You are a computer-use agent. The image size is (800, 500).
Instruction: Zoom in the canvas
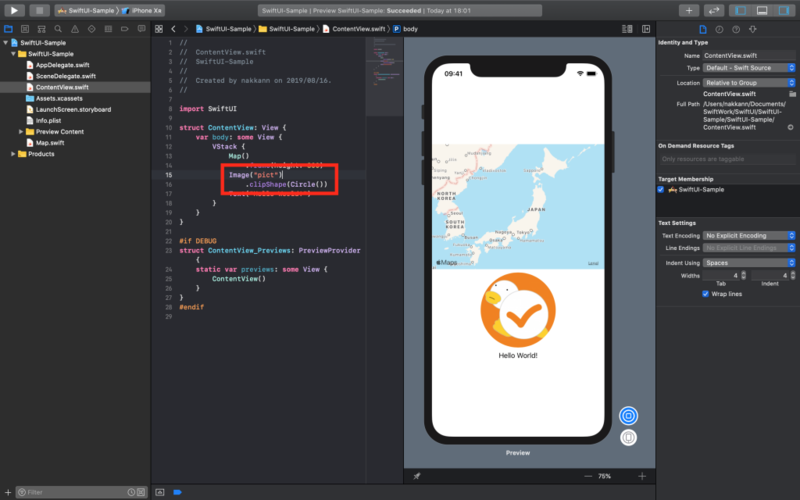642,476
